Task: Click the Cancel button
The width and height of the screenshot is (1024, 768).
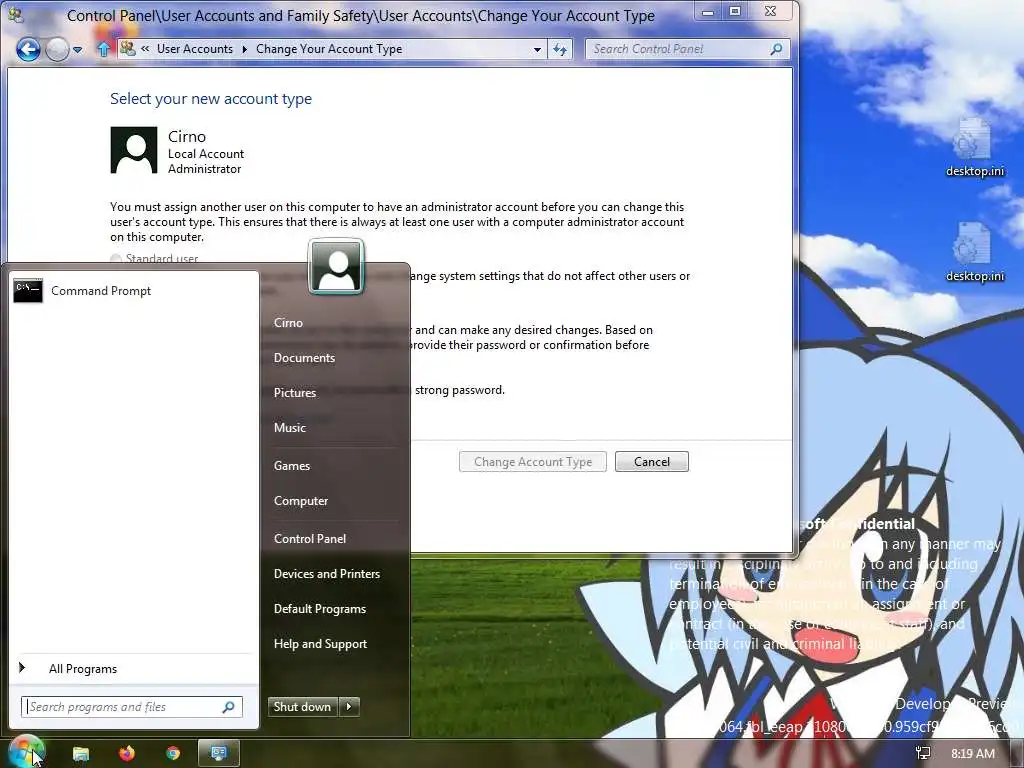Action: 651,462
